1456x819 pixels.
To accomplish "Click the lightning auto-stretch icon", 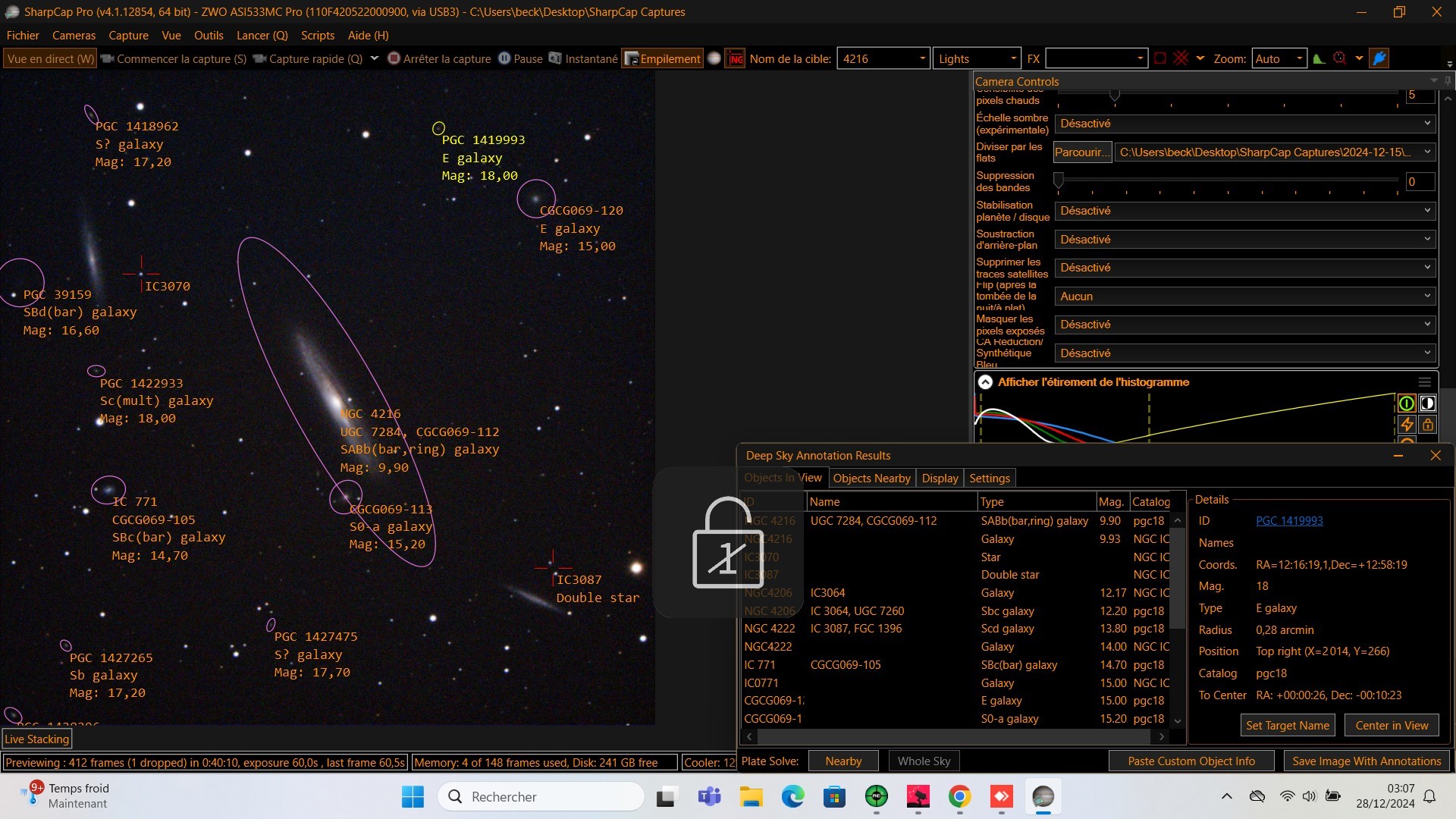I will pyautogui.click(x=1406, y=425).
